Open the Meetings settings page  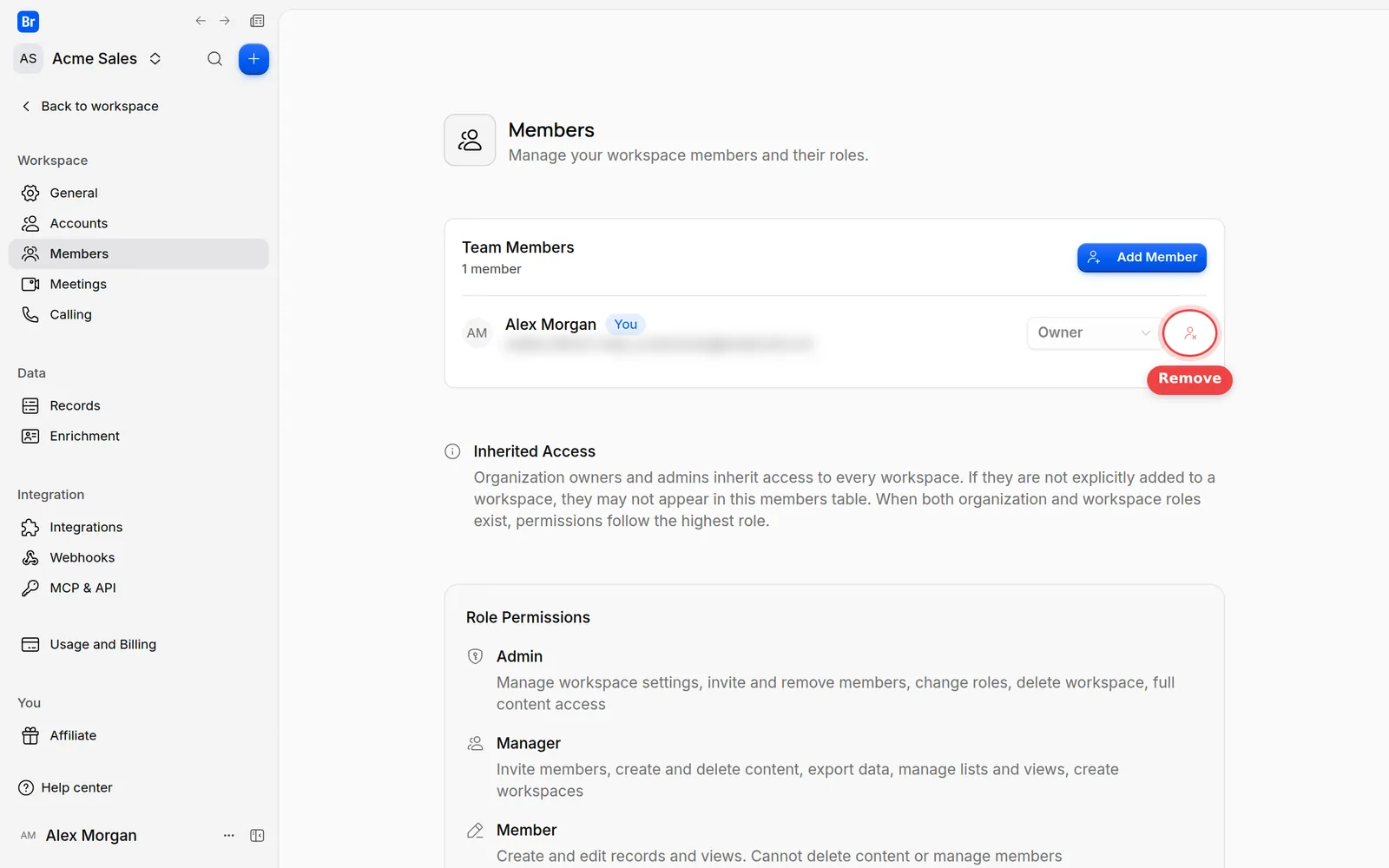click(139, 284)
